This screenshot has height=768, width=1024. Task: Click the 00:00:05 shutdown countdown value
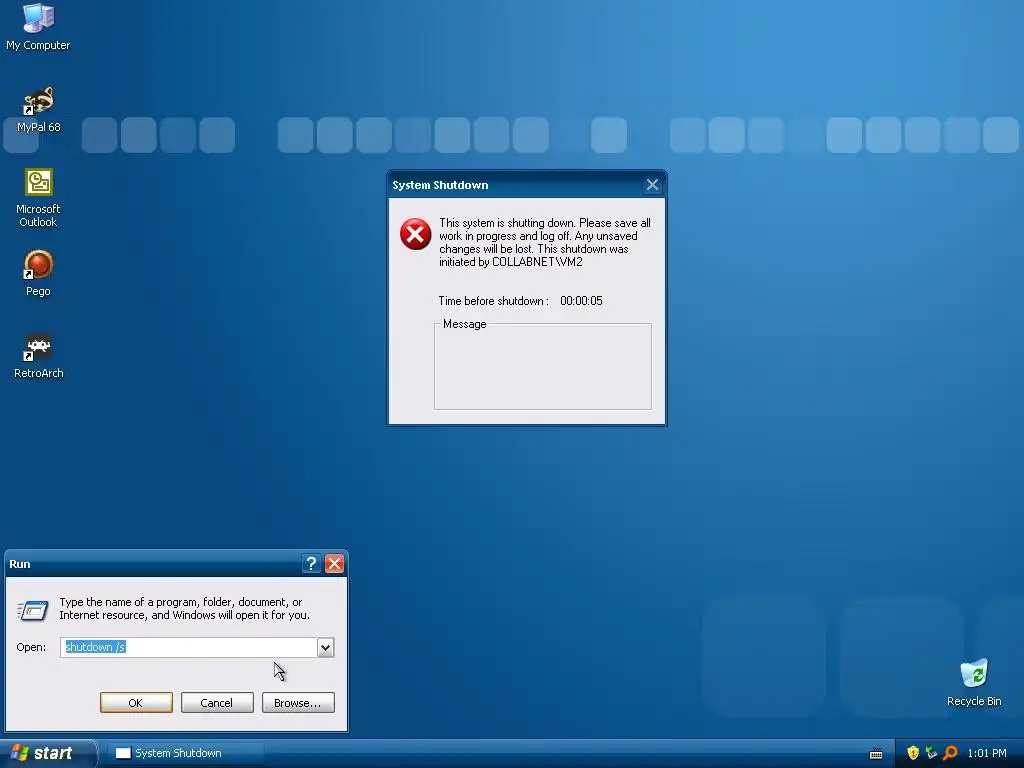(581, 301)
